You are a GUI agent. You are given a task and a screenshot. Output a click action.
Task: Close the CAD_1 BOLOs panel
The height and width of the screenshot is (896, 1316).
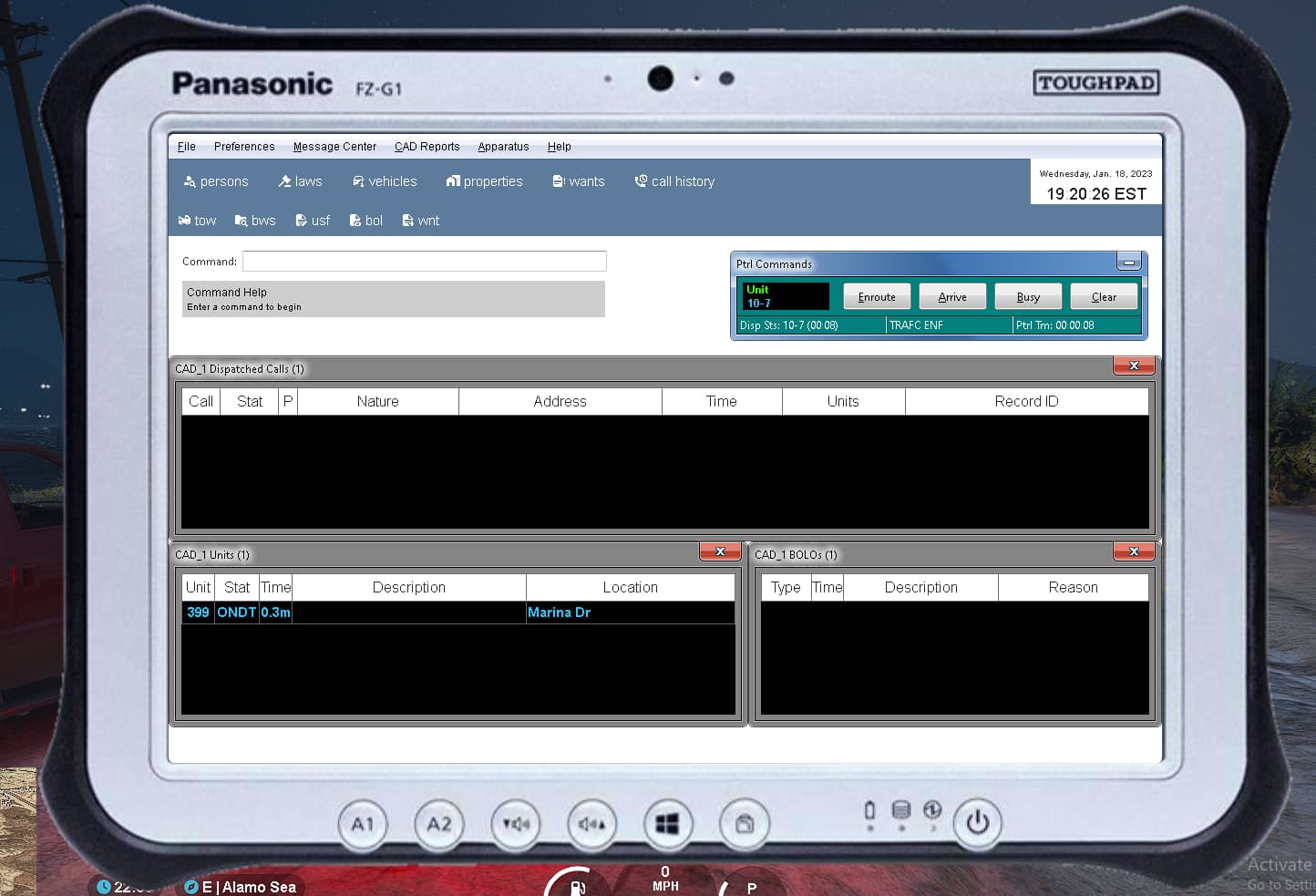click(x=1134, y=551)
